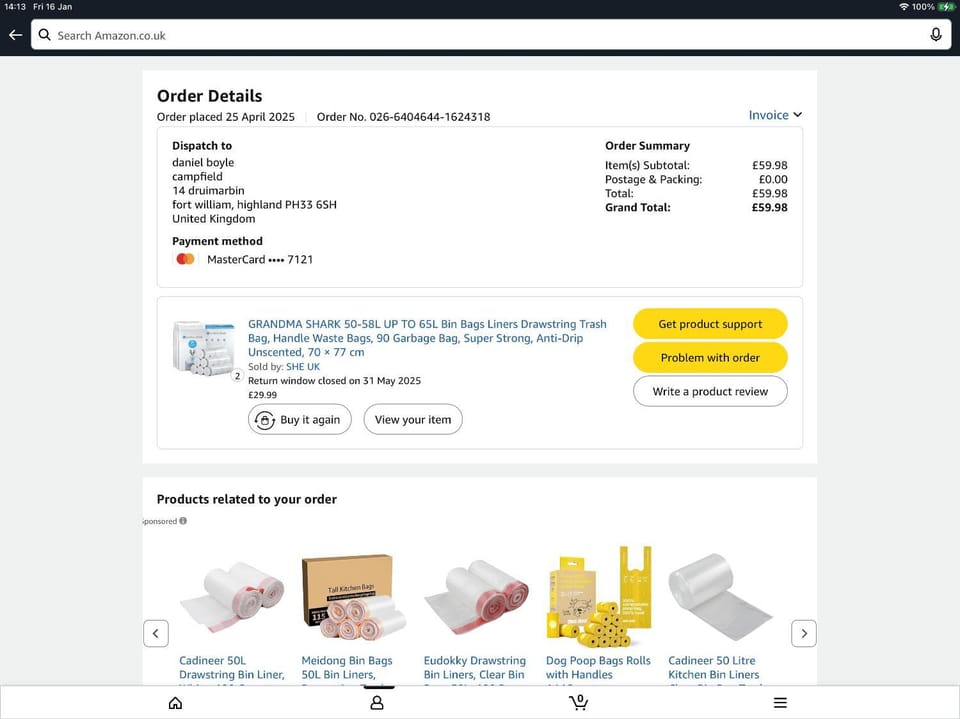The image size is (960, 719).
Task: Open the hamburger menu icon
Action: (780, 703)
